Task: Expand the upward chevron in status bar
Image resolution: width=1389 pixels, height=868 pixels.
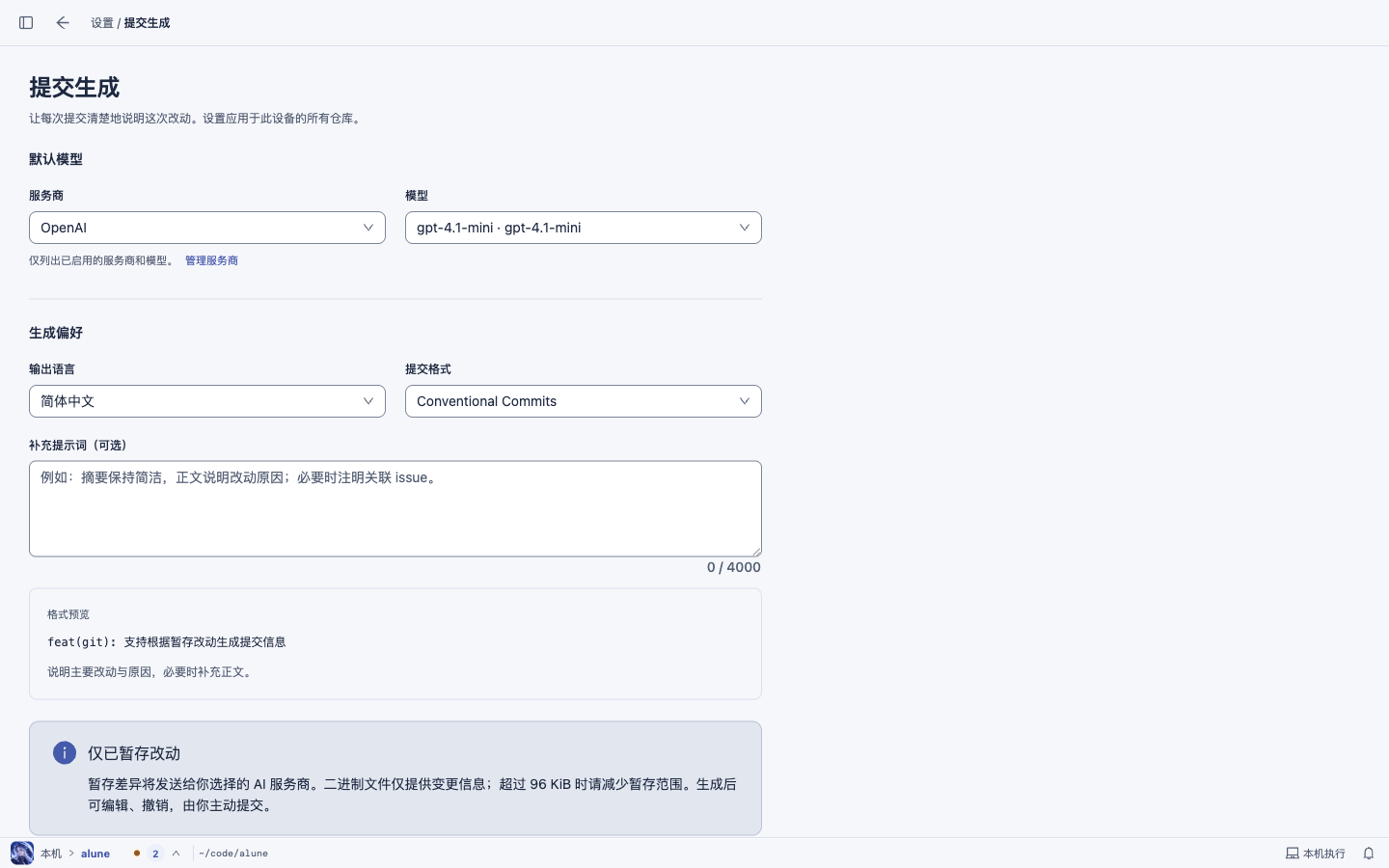Action: pos(177,854)
